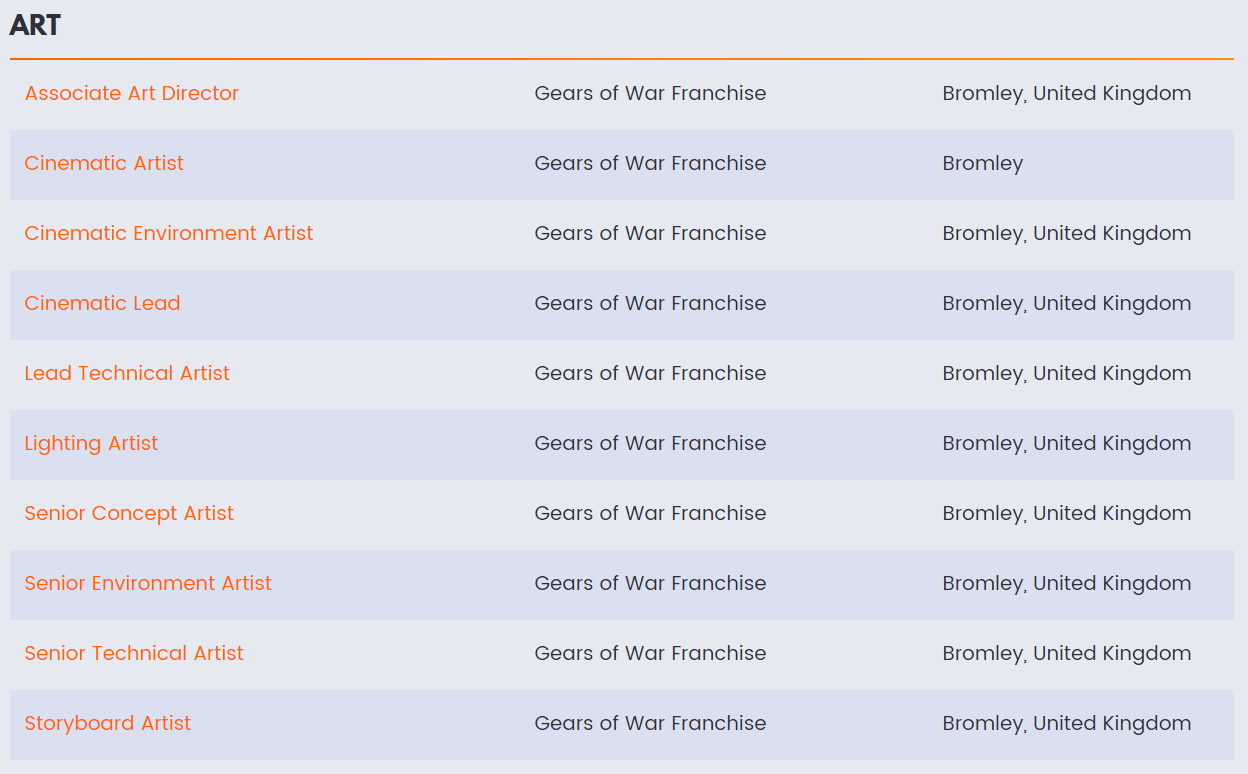Click the lone Bromley location text

[x=983, y=163]
